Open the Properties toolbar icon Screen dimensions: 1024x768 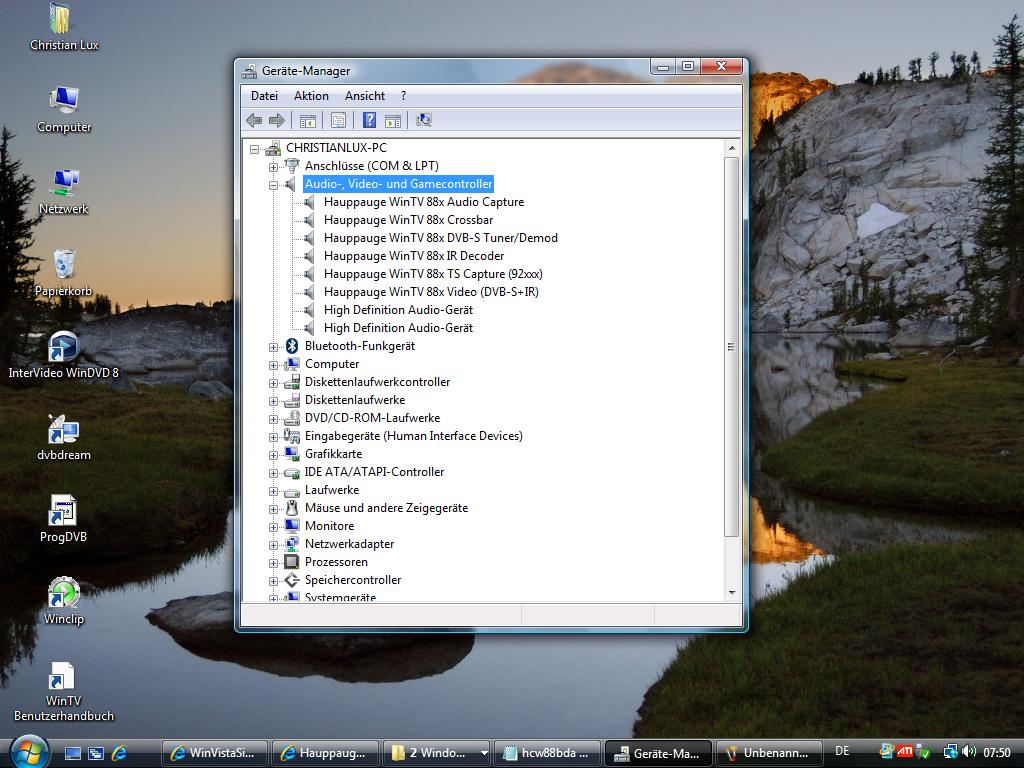click(338, 120)
